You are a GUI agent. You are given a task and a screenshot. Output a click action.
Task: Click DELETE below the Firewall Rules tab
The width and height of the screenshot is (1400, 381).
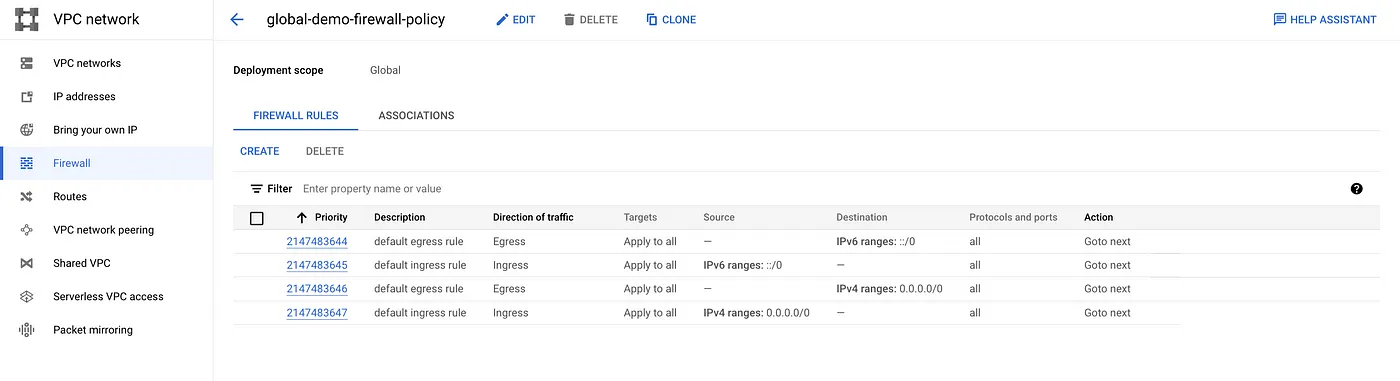325,152
